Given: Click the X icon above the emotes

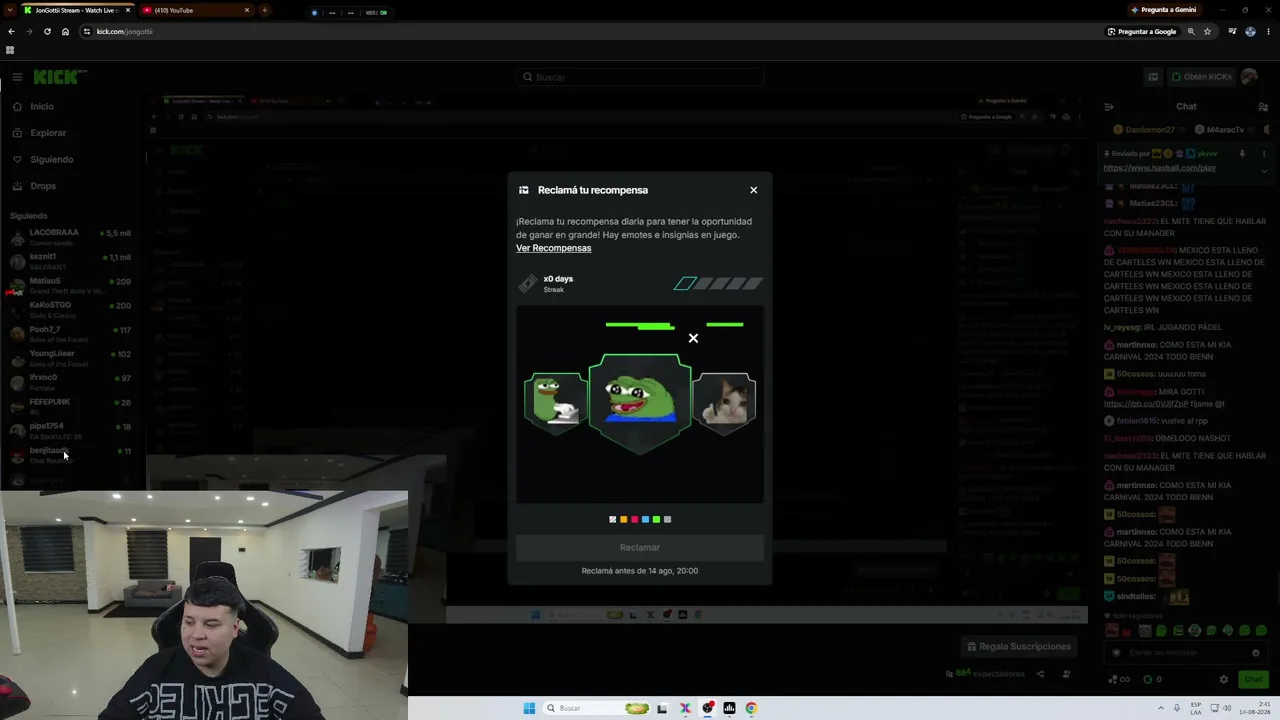Looking at the screenshot, I should click(x=693, y=338).
